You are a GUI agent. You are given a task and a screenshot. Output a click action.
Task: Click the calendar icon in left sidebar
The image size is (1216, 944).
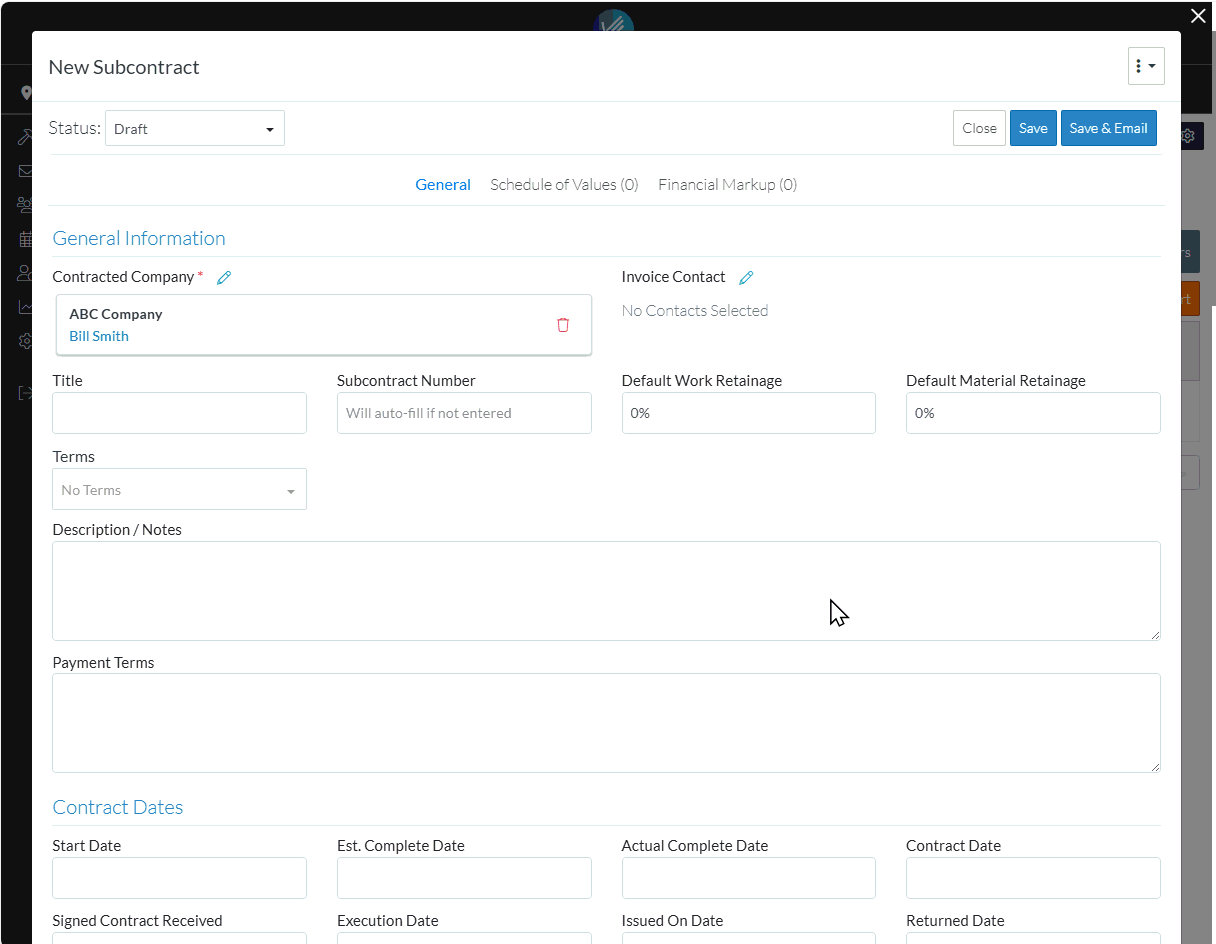click(x=25, y=239)
